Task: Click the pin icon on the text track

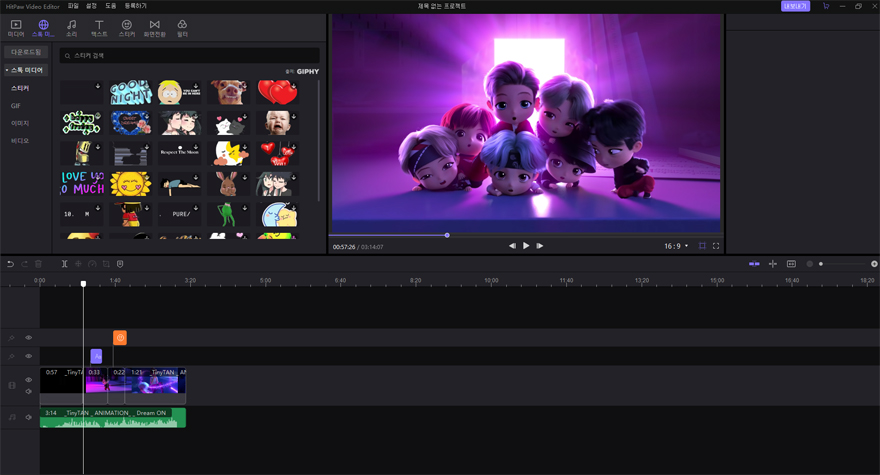Action: (x=11, y=357)
